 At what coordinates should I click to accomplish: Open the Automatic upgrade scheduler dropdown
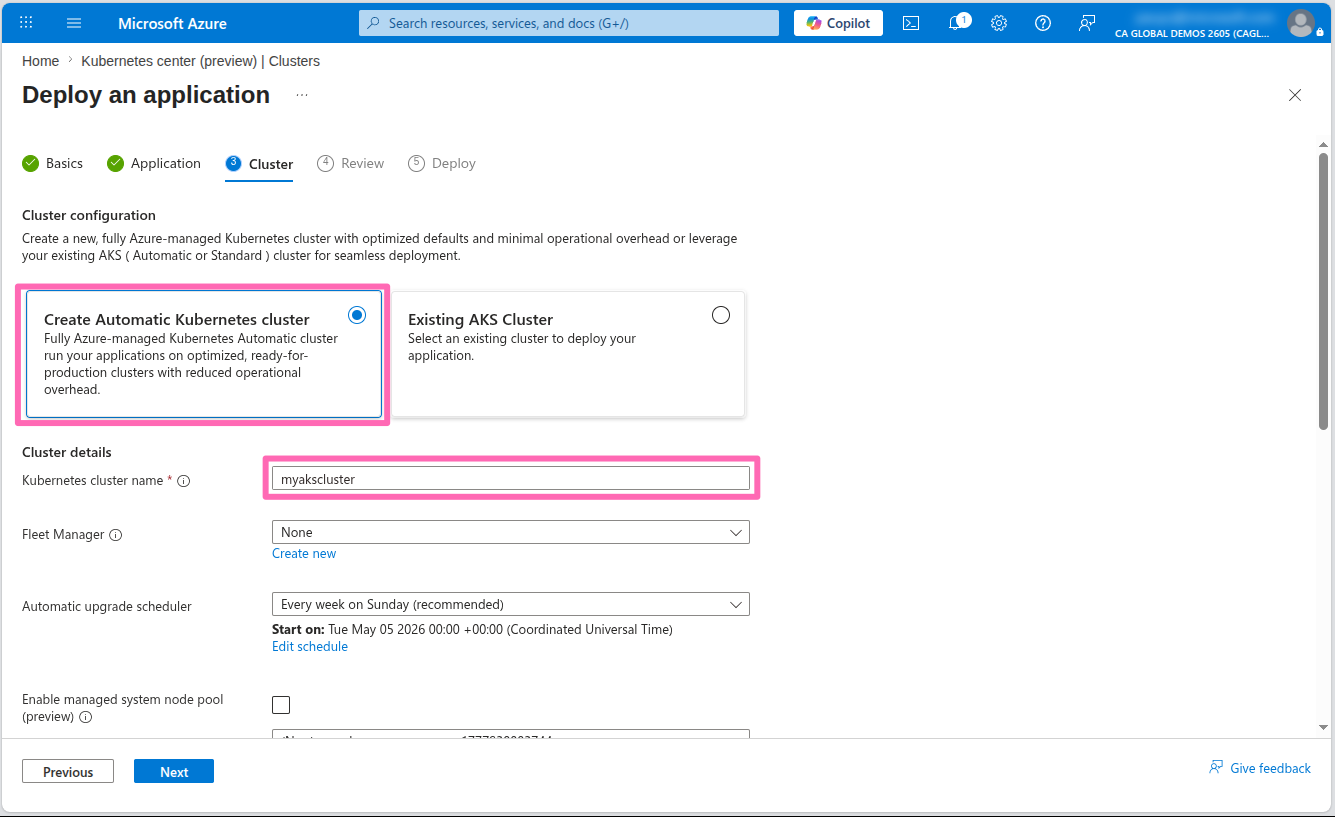(x=511, y=604)
